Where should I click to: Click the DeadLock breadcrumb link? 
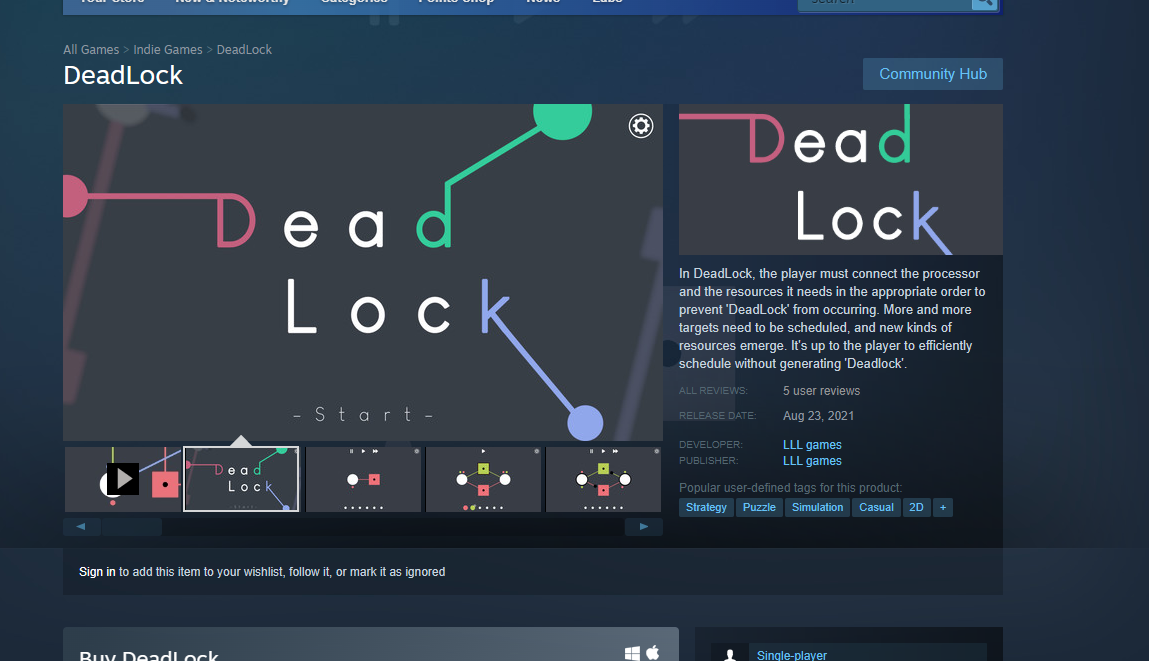point(244,50)
